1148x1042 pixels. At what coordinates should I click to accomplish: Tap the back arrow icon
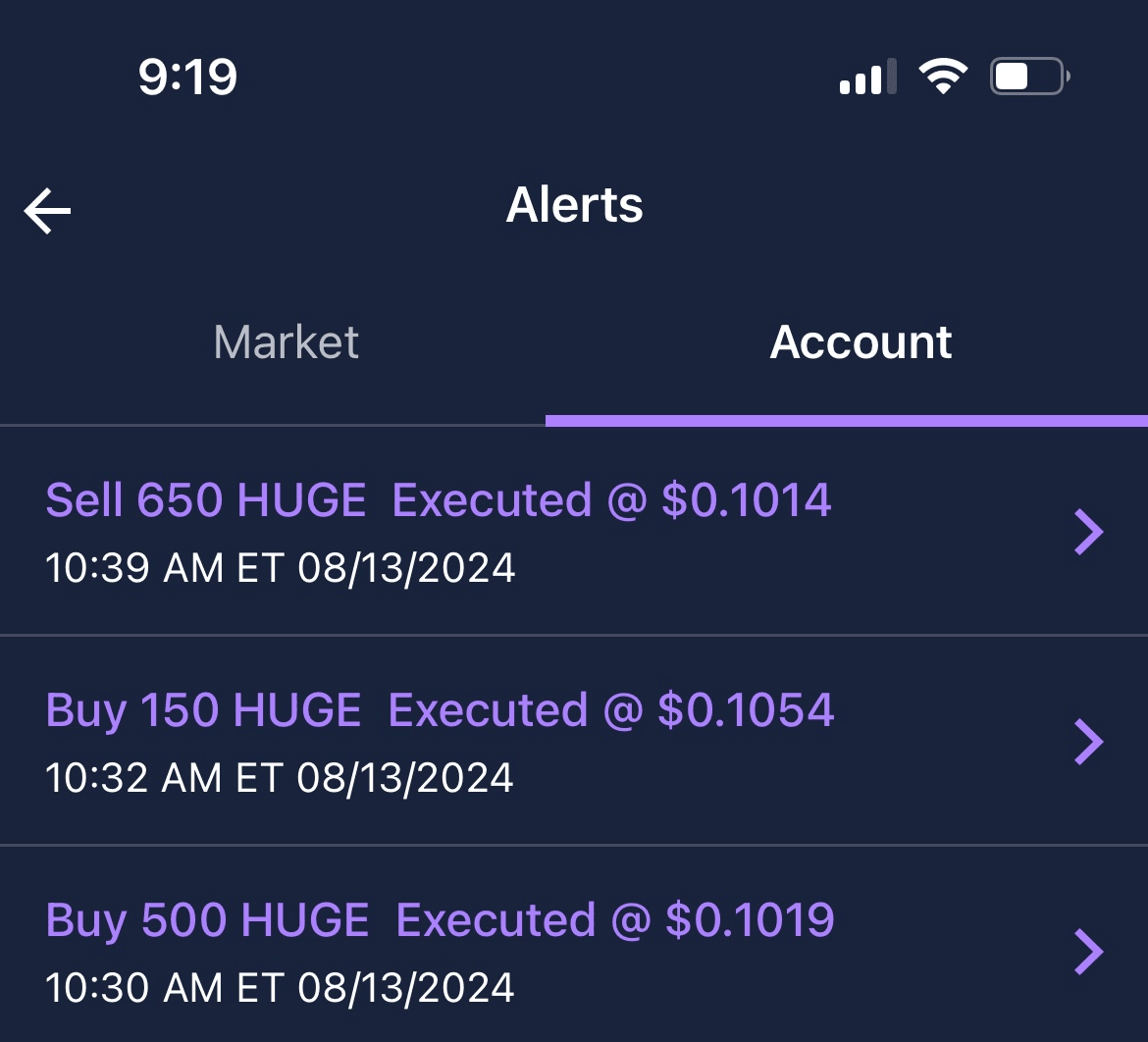47,211
